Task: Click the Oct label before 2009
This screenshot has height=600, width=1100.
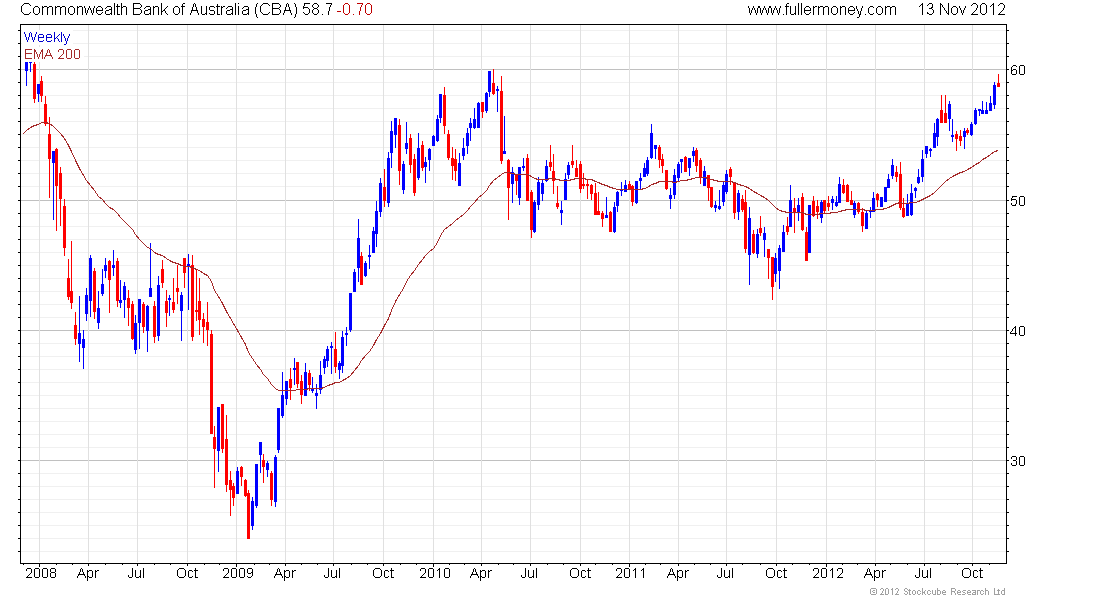Action: tap(187, 573)
